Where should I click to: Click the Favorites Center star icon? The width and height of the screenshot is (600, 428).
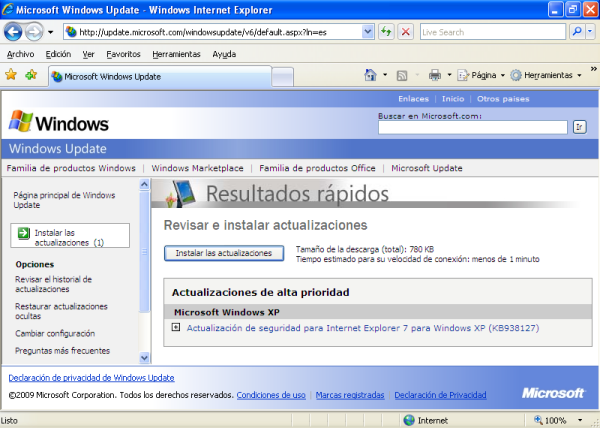[x=11, y=75]
